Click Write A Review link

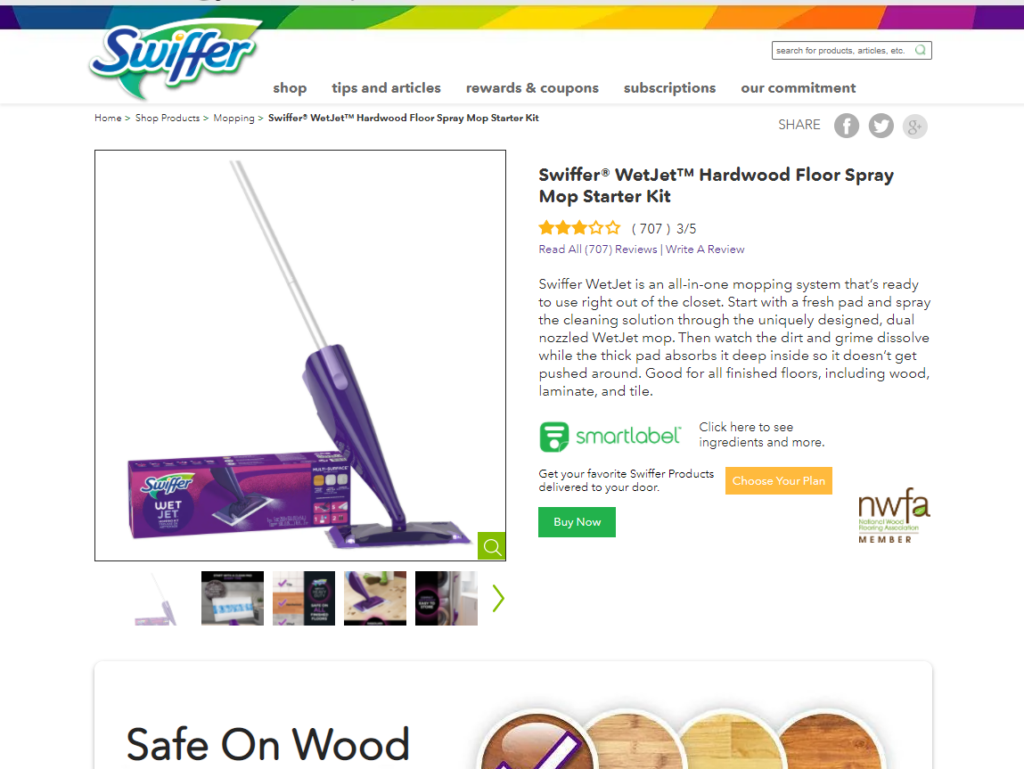(705, 249)
